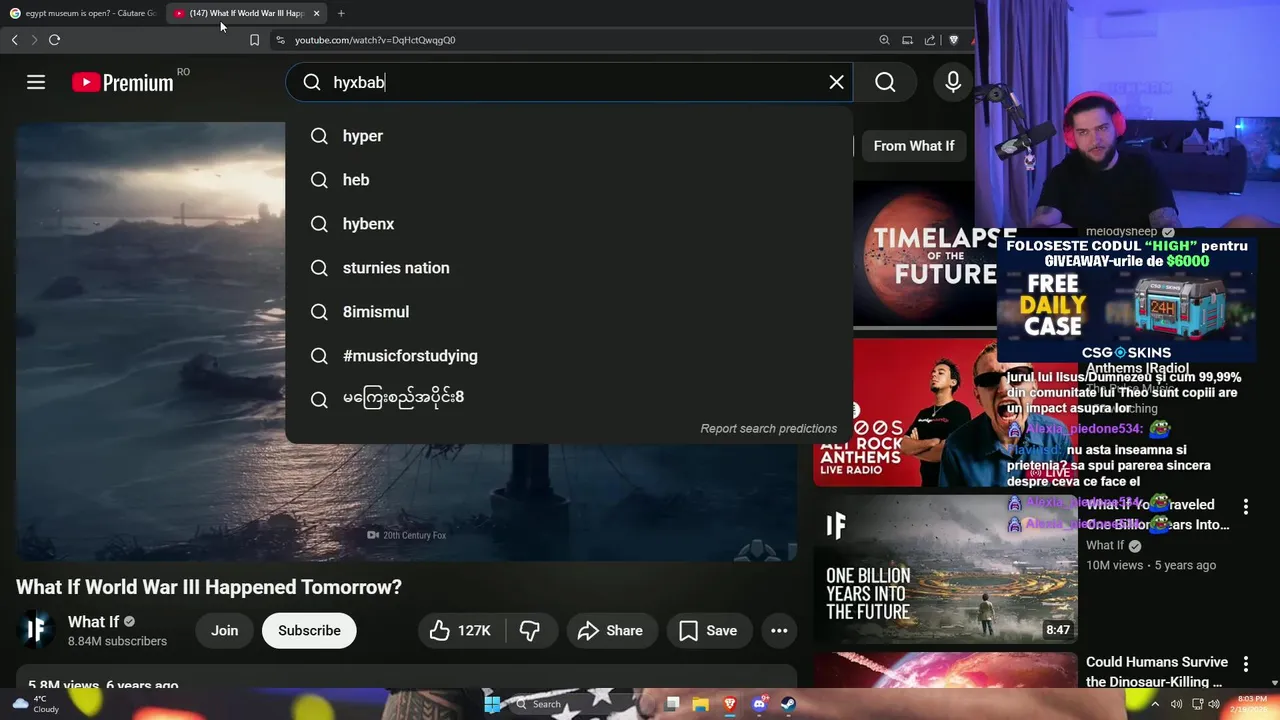Choose the 'heb' search suggestion

pos(569,180)
